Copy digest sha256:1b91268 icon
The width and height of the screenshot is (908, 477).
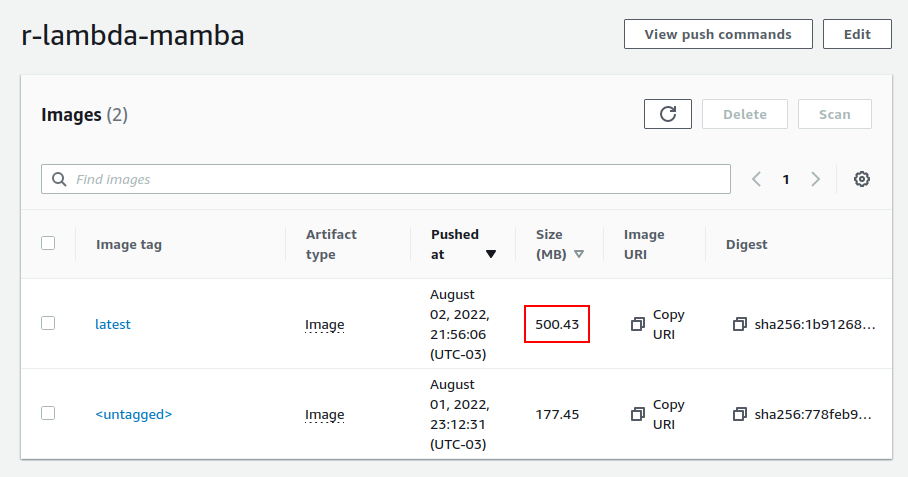pos(739,324)
